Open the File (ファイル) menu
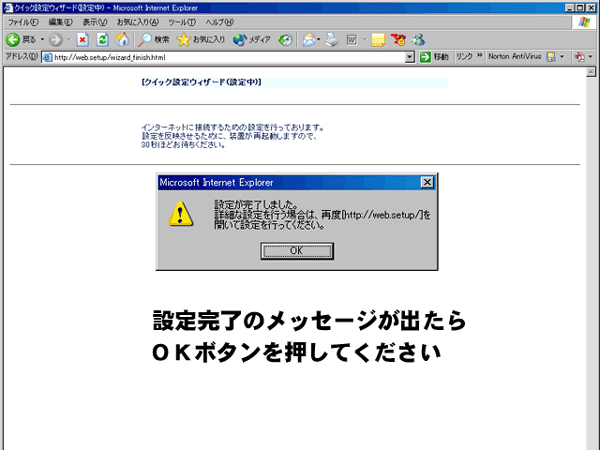Image resolution: width=600 pixels, height=450 pixels. point(23,22)
